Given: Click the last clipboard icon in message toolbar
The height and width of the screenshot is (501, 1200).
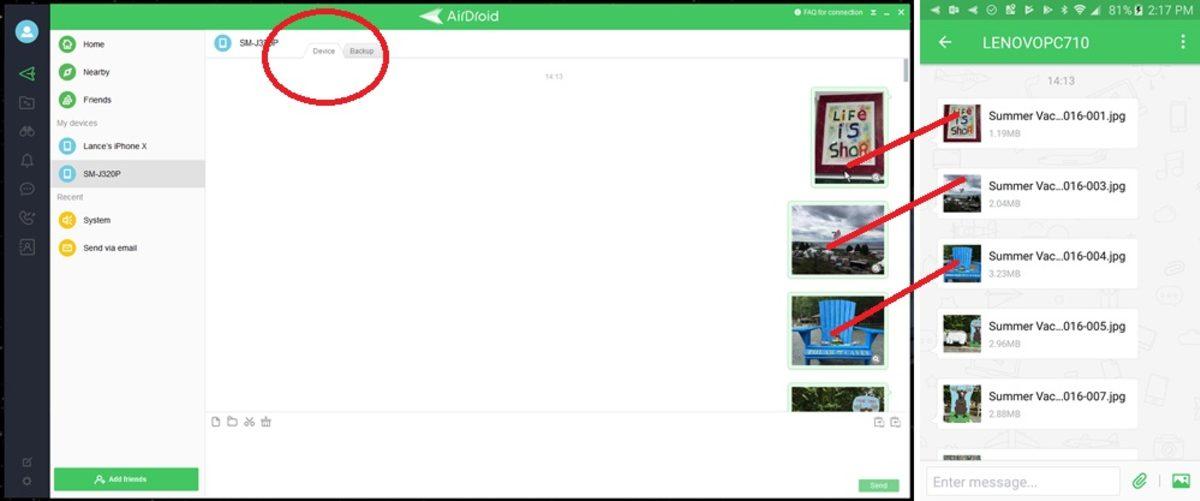Looking at the screenshot, I should click(x=896, y=422).
